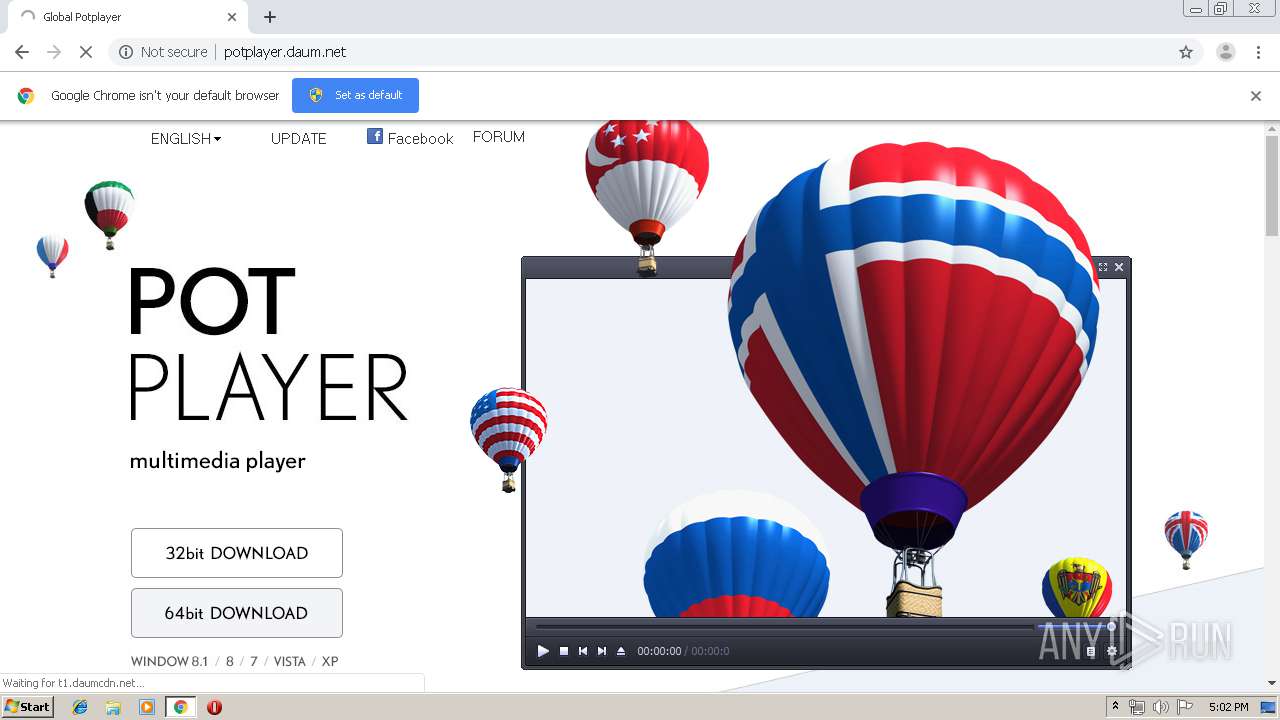Set Chrome as default browser
The height and width of the screenshot is (720, 1280).
click(x=355, y=95)
